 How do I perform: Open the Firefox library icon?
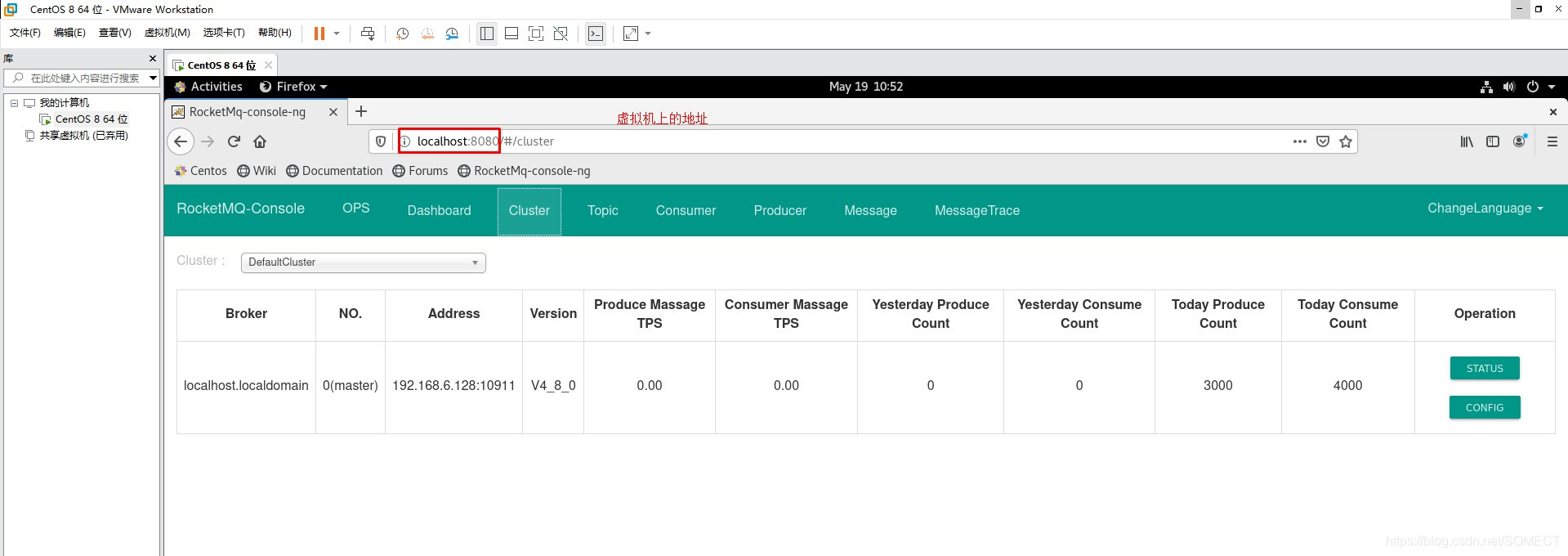[1467, 141]
